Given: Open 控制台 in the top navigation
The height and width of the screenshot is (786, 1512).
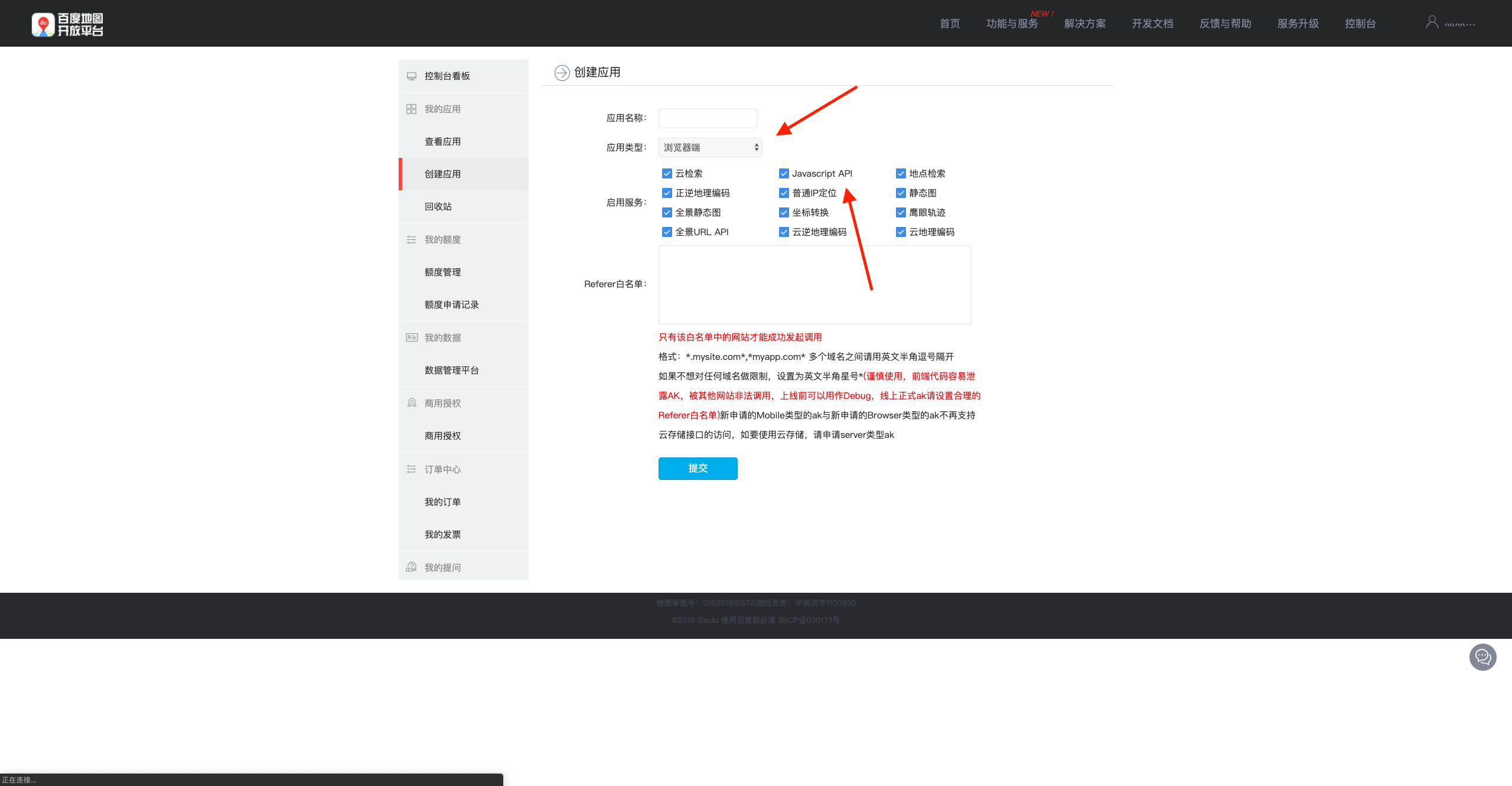Looking at the screenshot, I should pyautogui.click(x=1360, y=24).
